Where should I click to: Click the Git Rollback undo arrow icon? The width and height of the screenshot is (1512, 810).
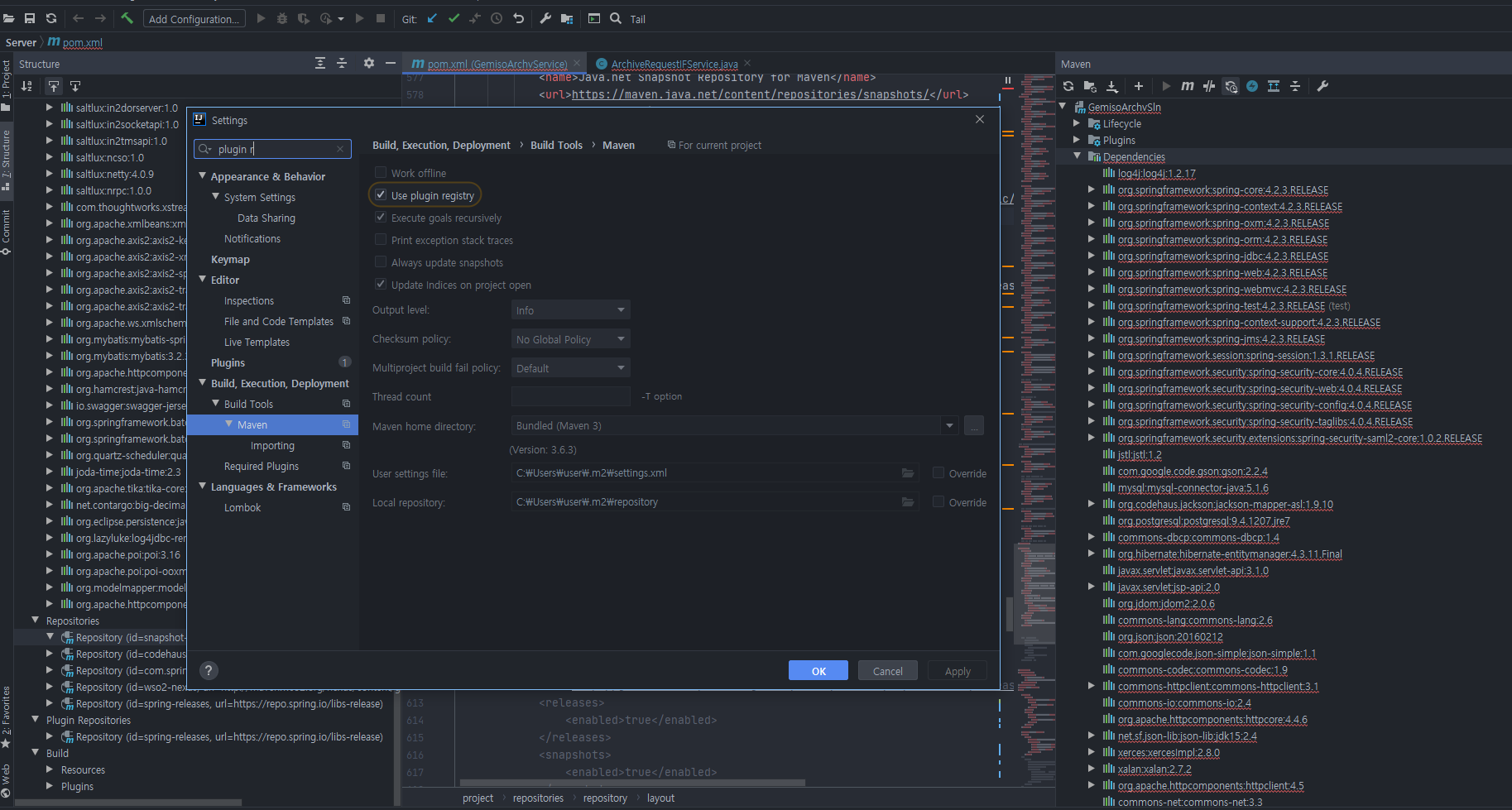point(519,18)
